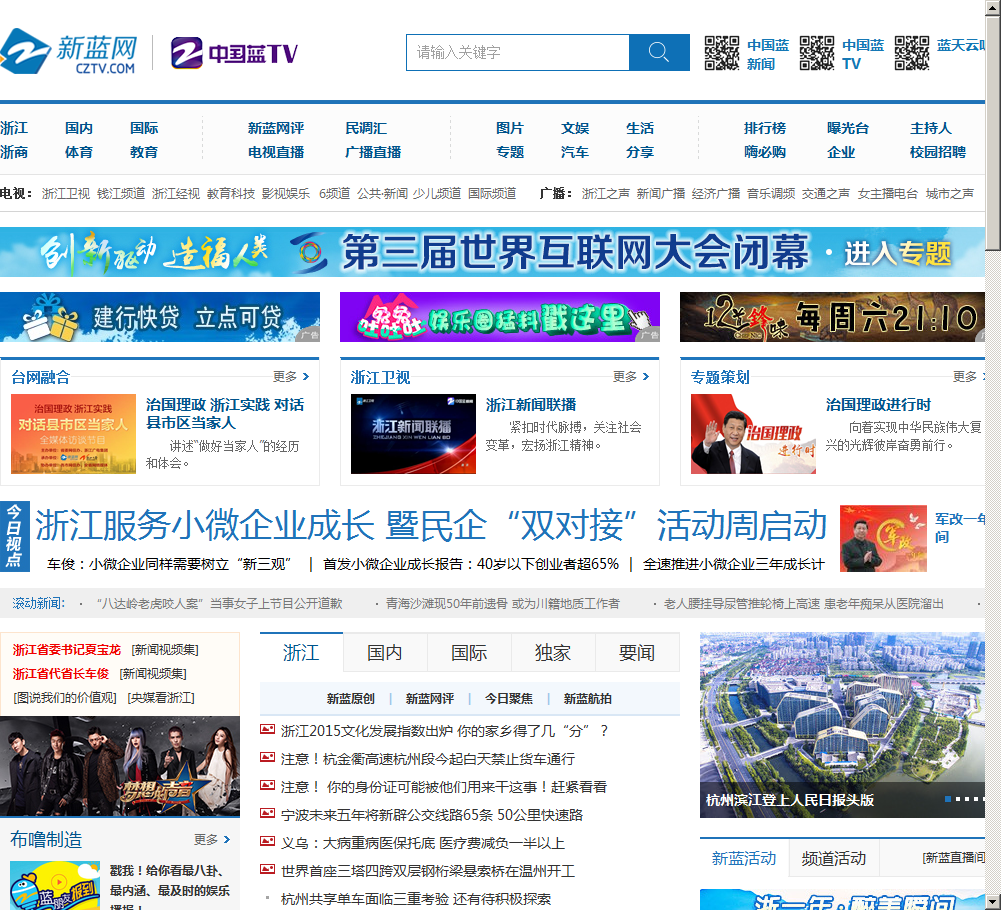Switch to the 浙江 news tab
The width and height of the screenshot is (1001, 910).
point(301,653)
